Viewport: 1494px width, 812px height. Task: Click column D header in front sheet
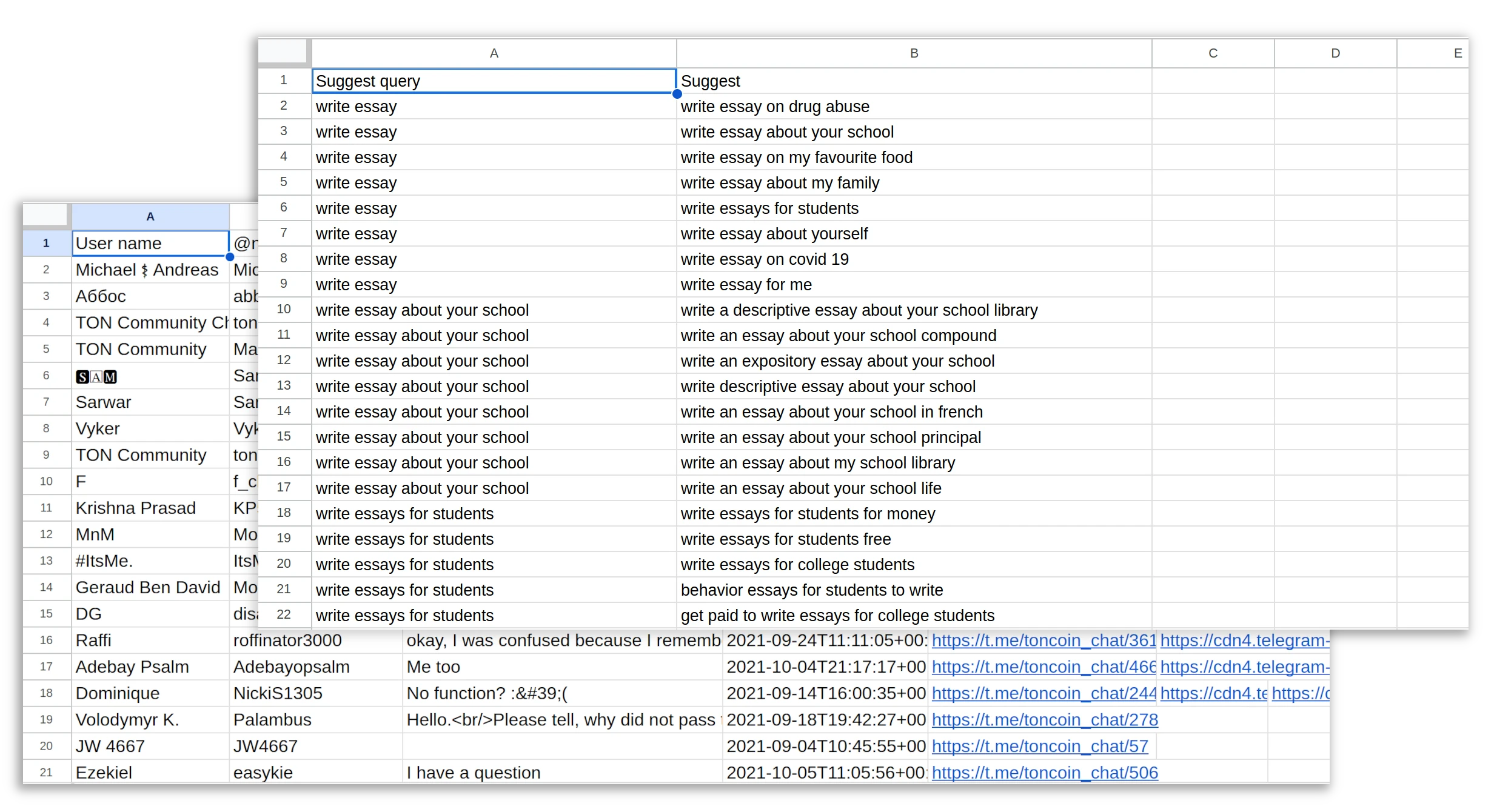tap(1335, 53)
